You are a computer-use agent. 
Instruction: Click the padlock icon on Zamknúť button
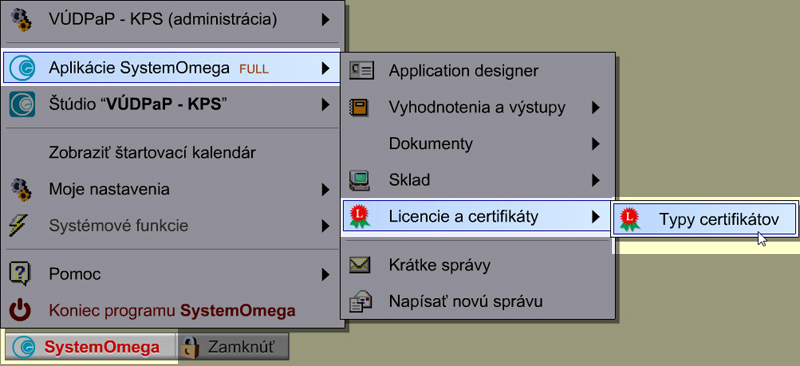pos(190,347)
